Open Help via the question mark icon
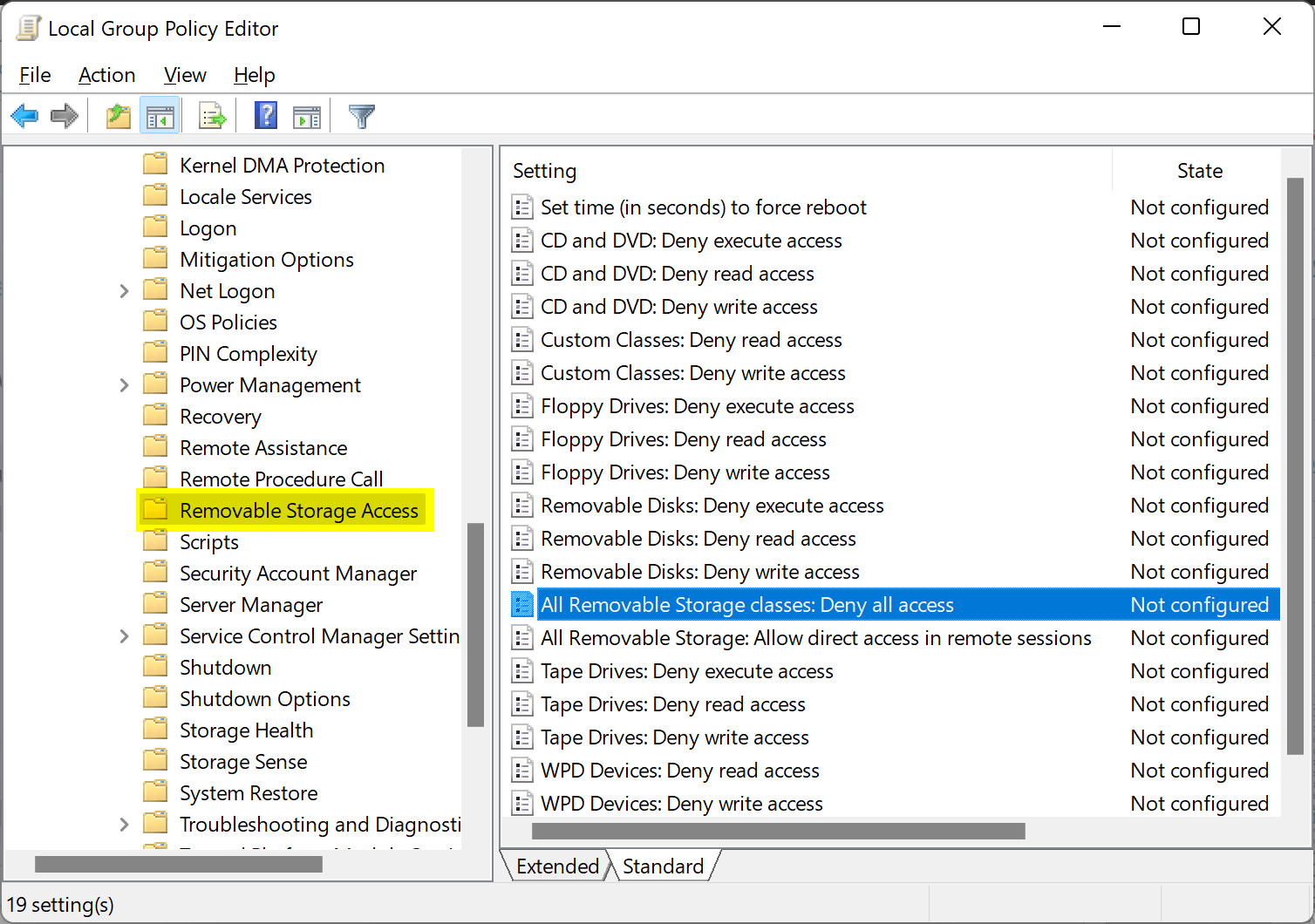 coord(265,115)
